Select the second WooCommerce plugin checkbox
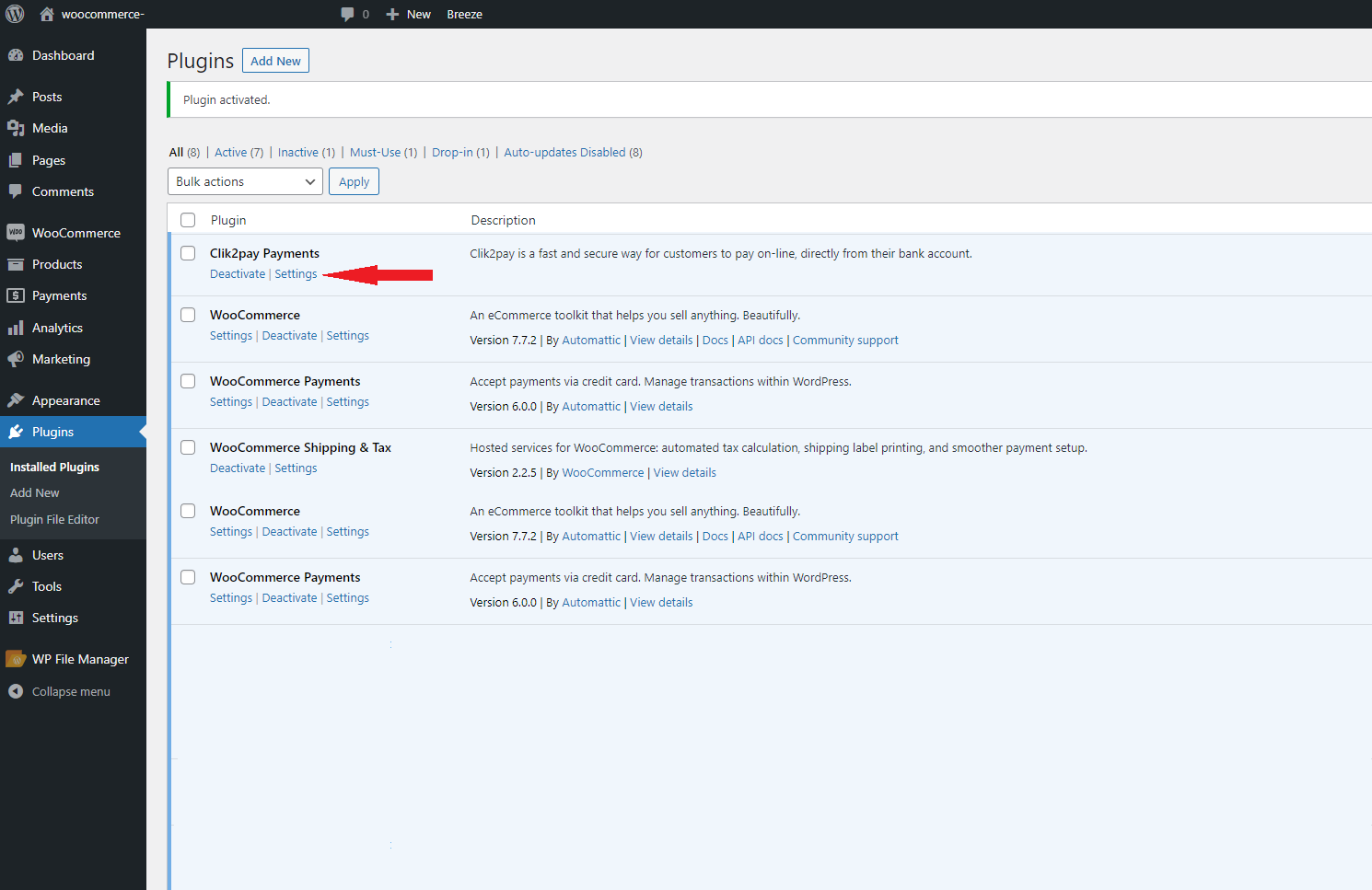1372x890 pixels. pyautogui.click(x=188, y=511)
